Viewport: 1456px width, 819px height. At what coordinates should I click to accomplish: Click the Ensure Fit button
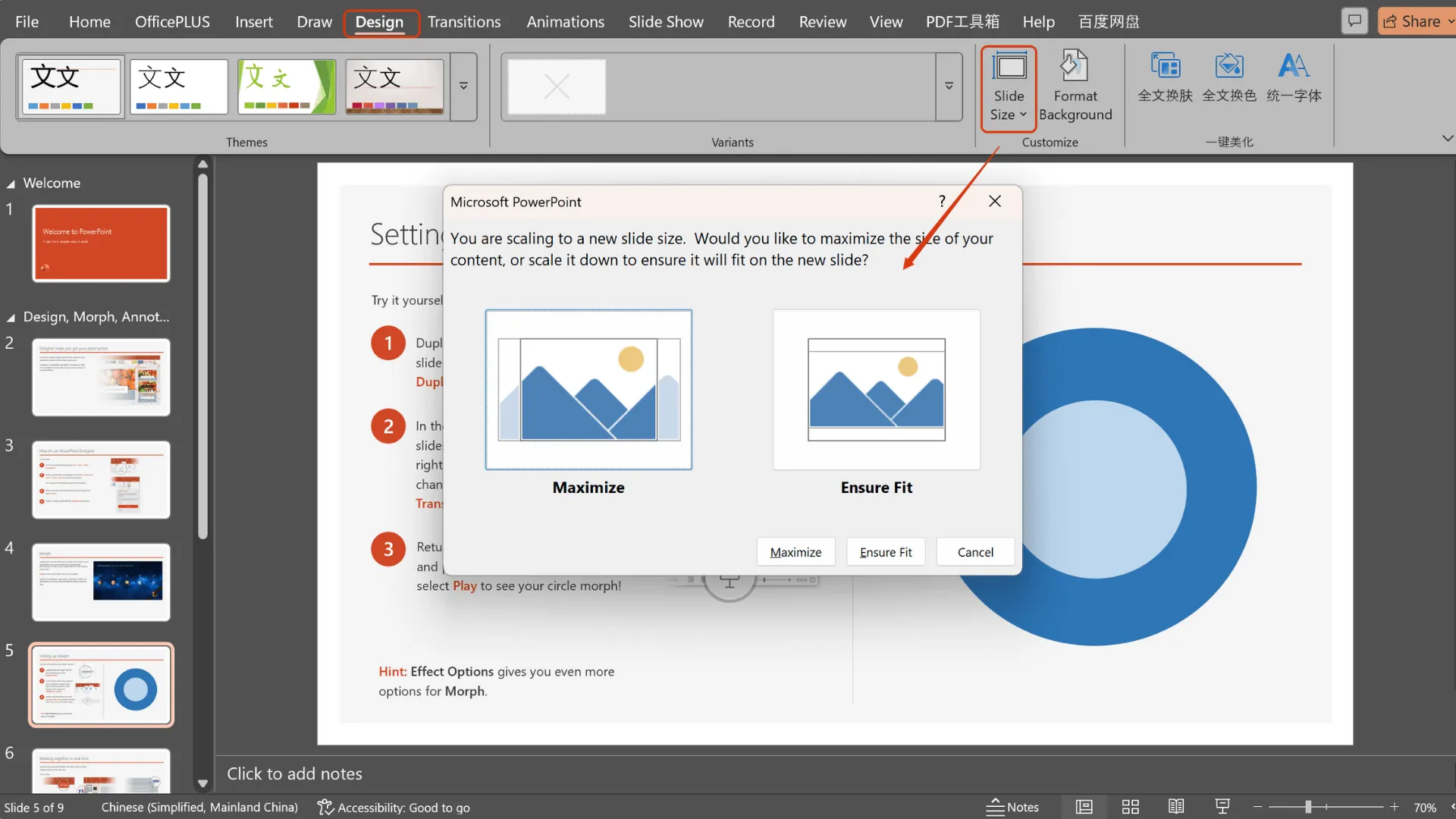(x=886, y=552)
